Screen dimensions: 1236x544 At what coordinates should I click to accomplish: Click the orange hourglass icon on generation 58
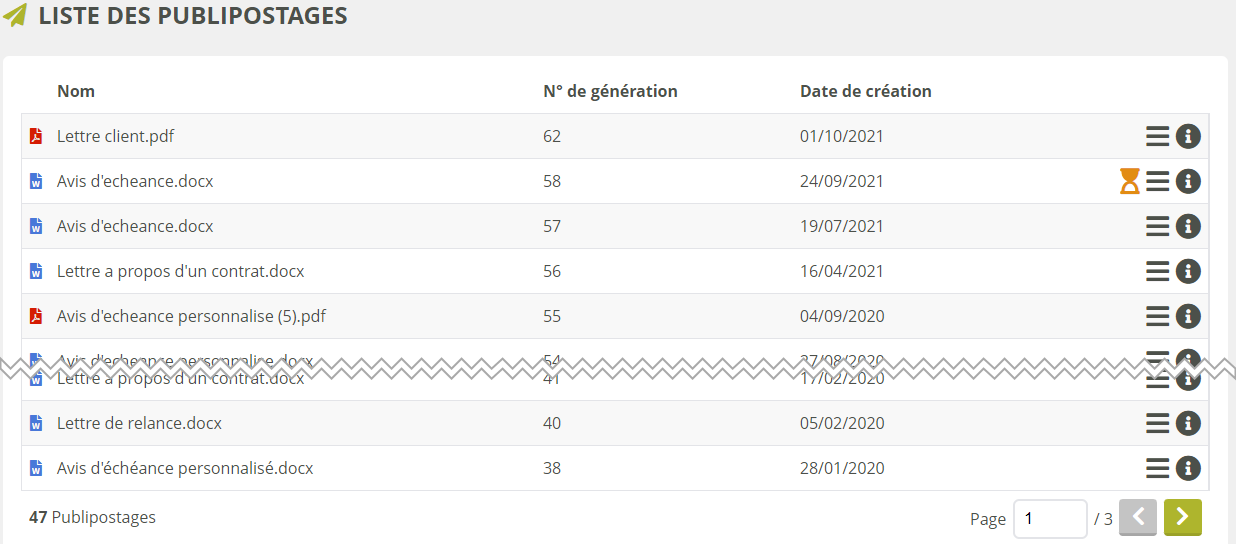click(x=1129, y=181)
